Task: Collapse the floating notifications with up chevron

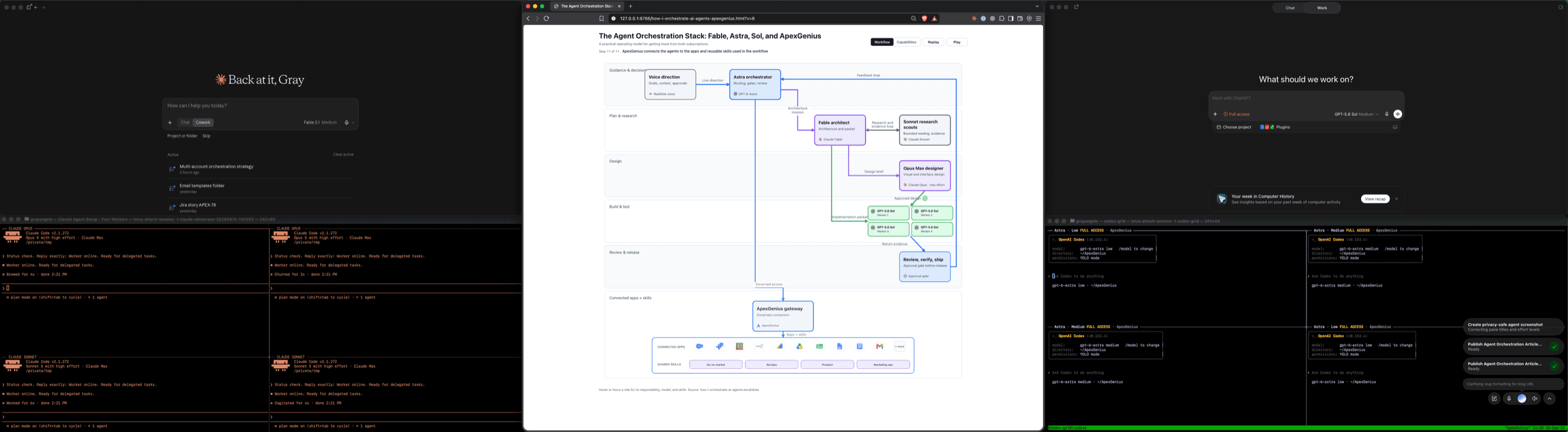Action: (x=1550, y=399)
